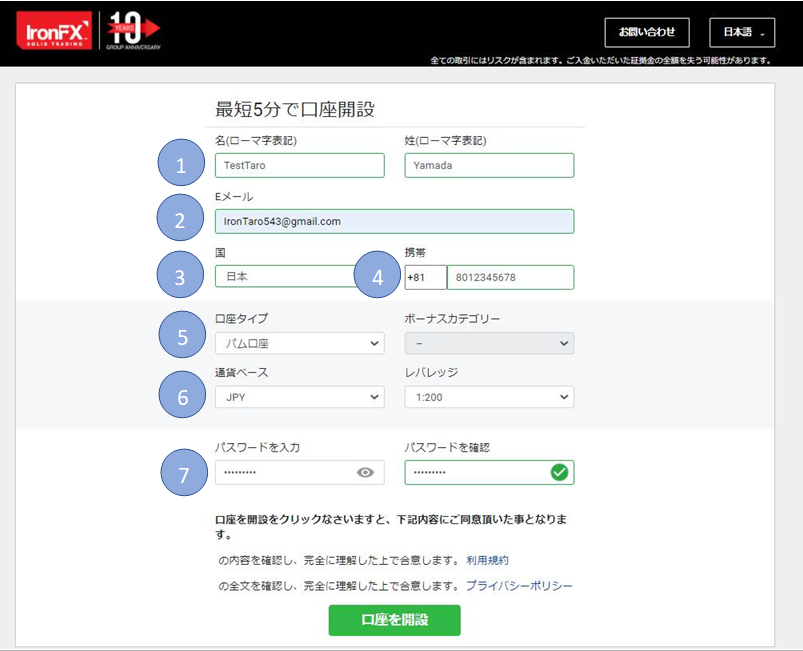Click the パスワードを確認 field
The height and width of the screenshot is (651, 803).
489,472
